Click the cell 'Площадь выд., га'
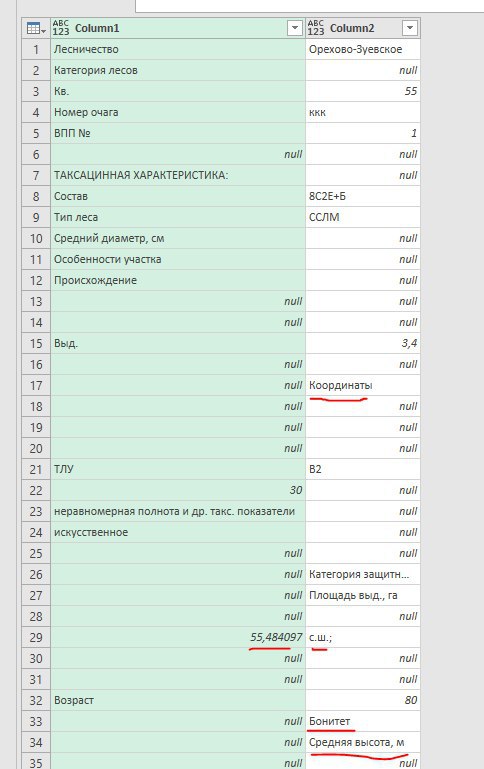The width and height of the screenshot is (484, 769). [363, 595]
